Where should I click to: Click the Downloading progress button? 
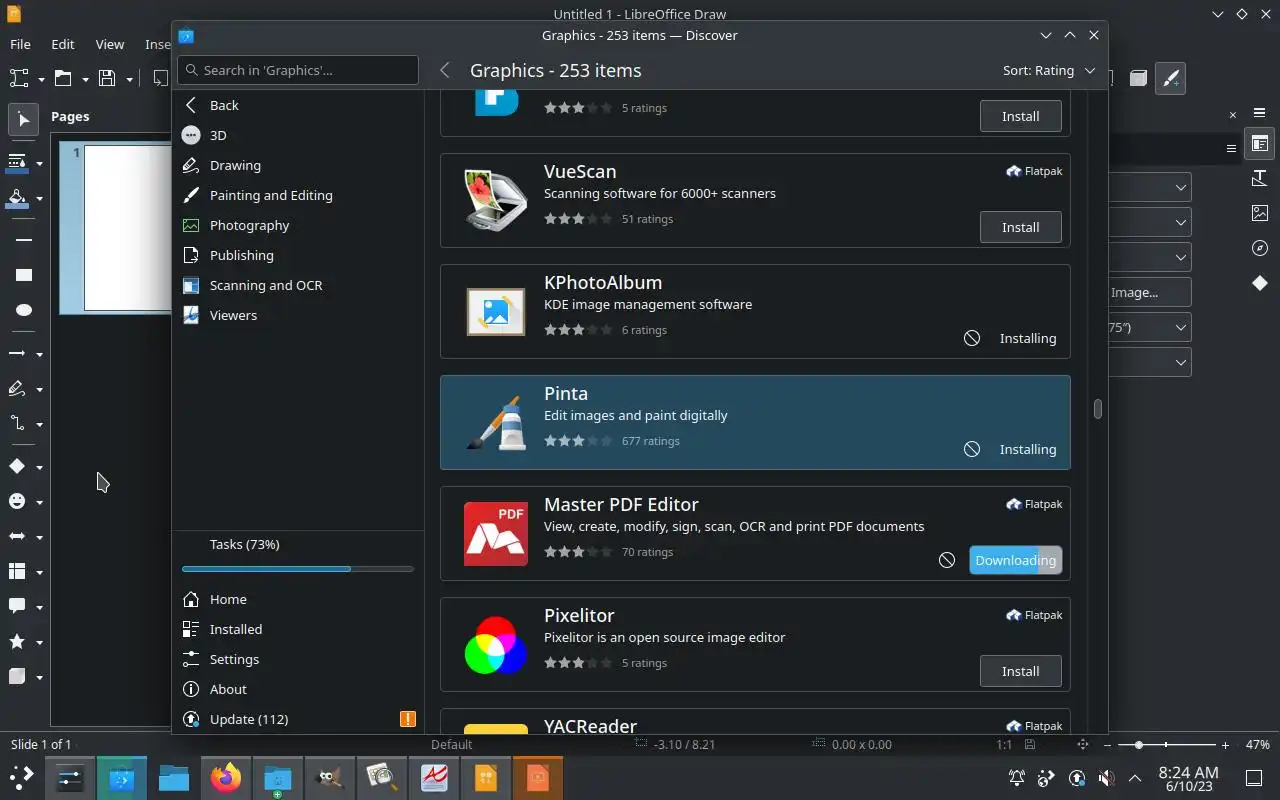tap(1015, 560)
